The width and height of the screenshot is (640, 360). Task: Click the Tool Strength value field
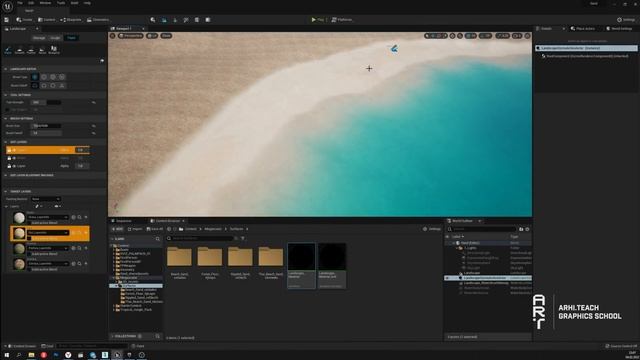[46, 102]
